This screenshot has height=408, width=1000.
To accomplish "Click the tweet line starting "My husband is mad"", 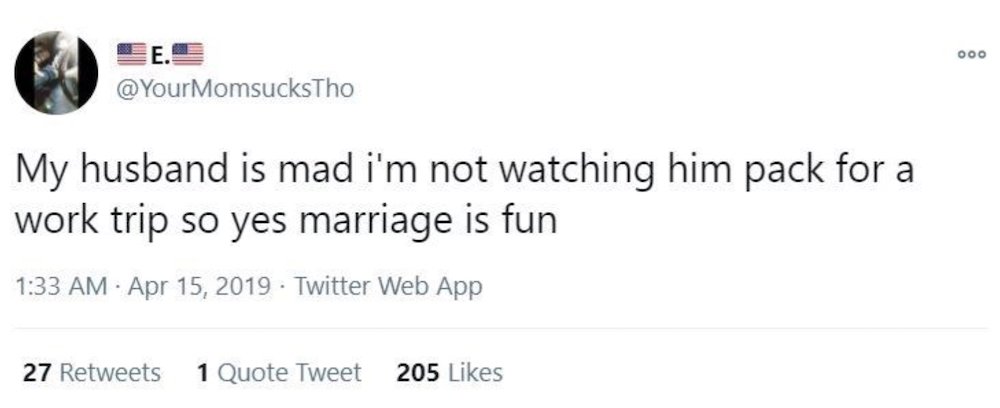I will pos(464,170).
